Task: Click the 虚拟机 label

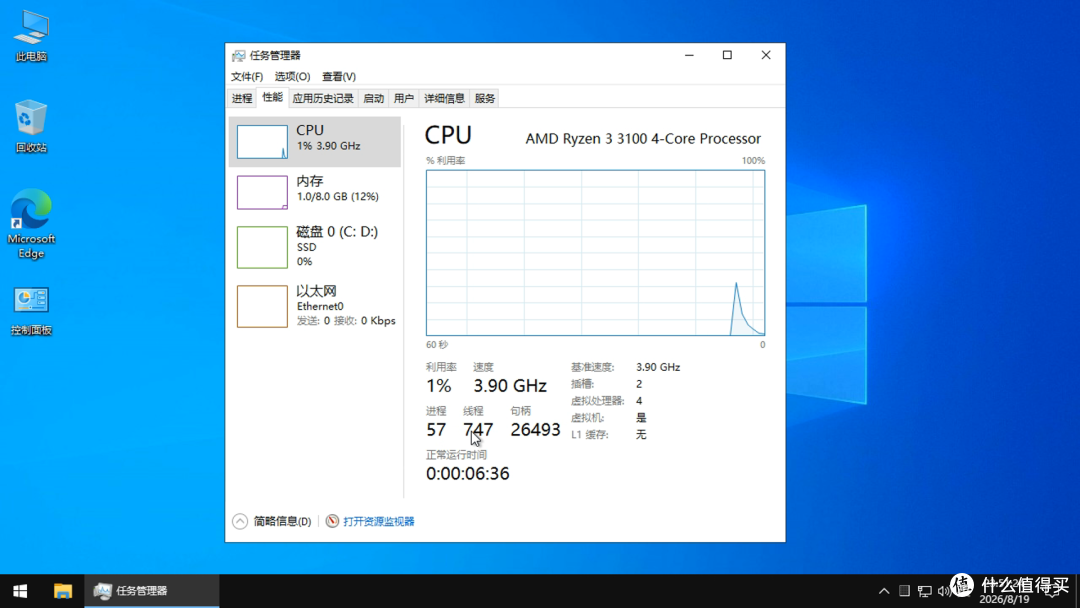Action: coord(588,418)
